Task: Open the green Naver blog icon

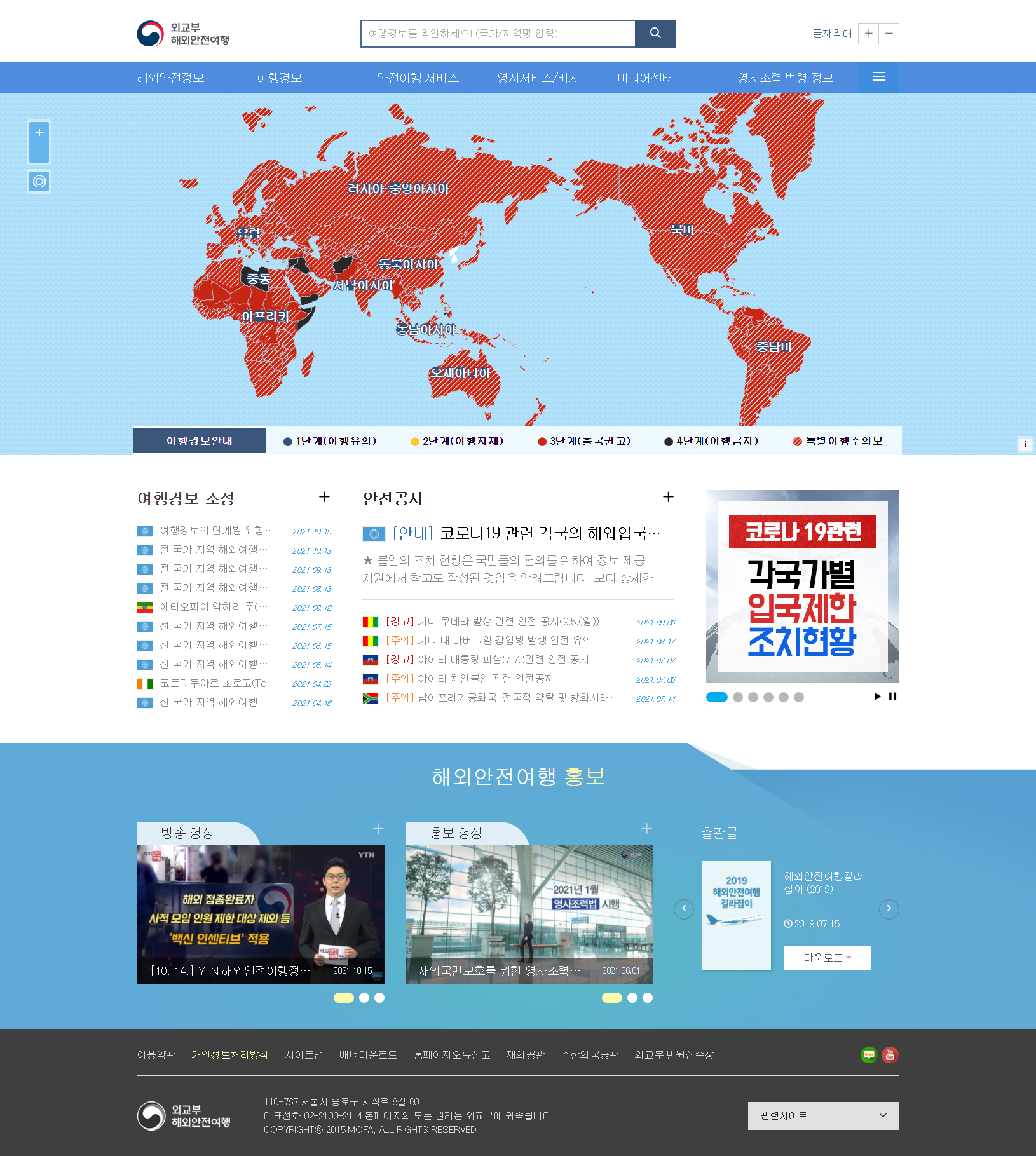Action: [x=869, y=1055]
